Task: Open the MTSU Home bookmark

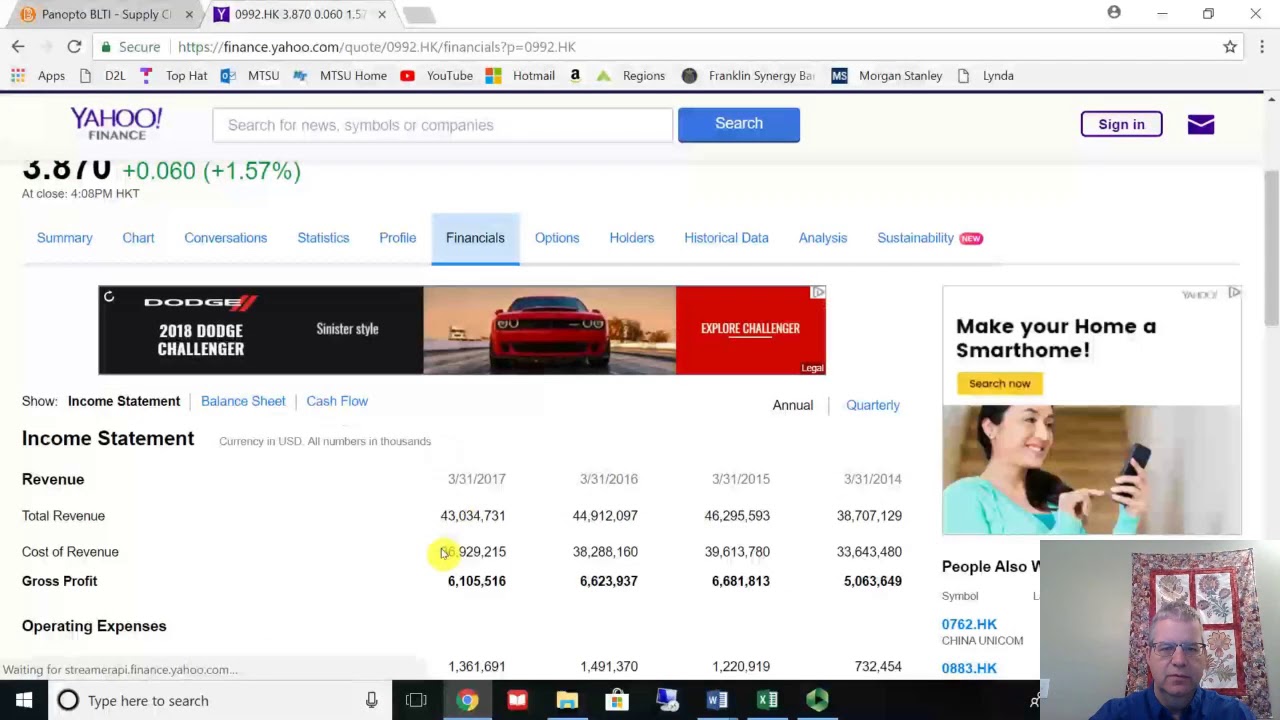Action: coord(340,75)
